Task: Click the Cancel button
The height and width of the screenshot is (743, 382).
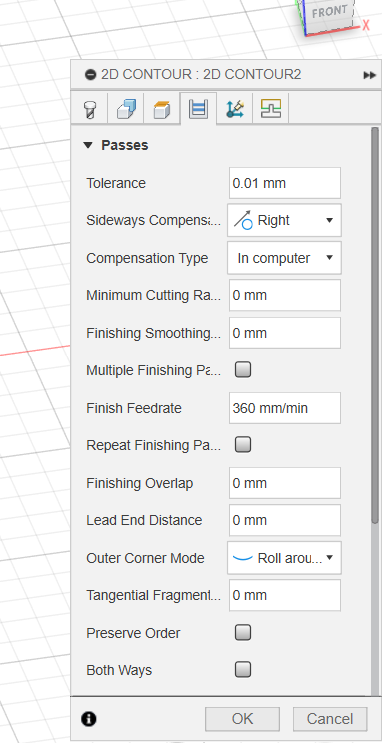Action: [330, 719]
